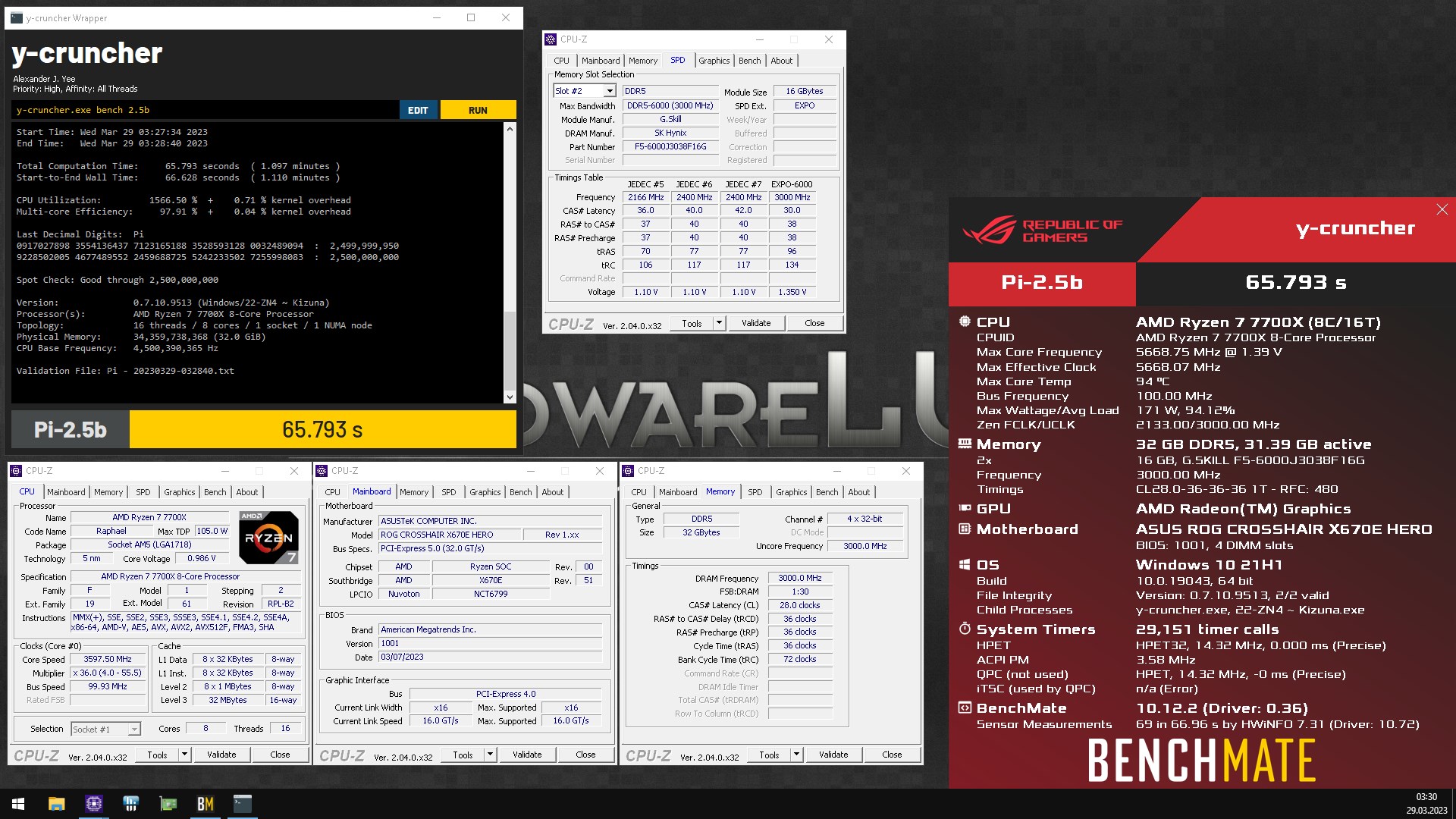Select SPD tab in CPU-Z Mainboard window
This screenshot has height=819, width=1456.
point(449,492)
